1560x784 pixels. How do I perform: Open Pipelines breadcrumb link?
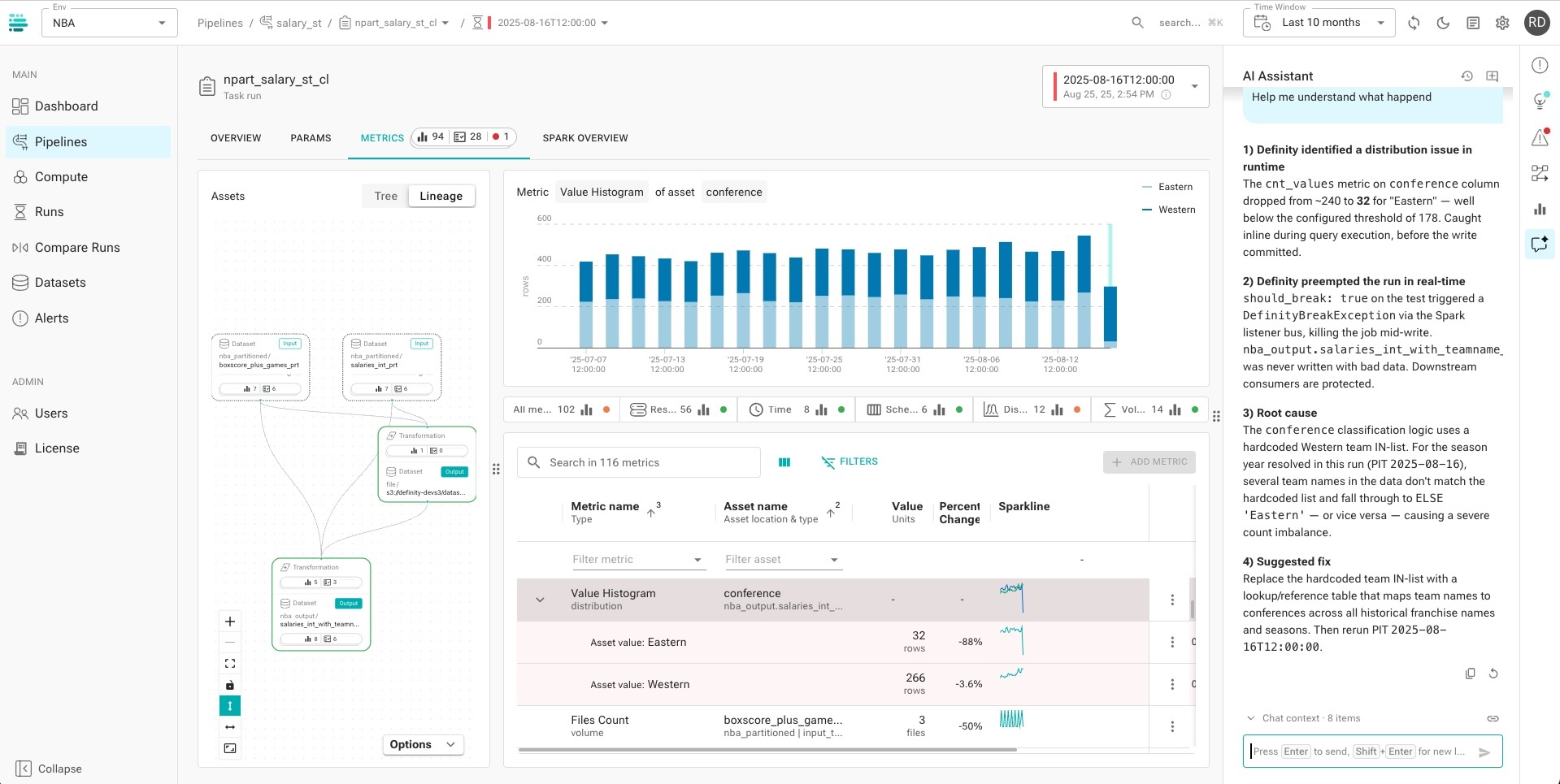point(220,23)
